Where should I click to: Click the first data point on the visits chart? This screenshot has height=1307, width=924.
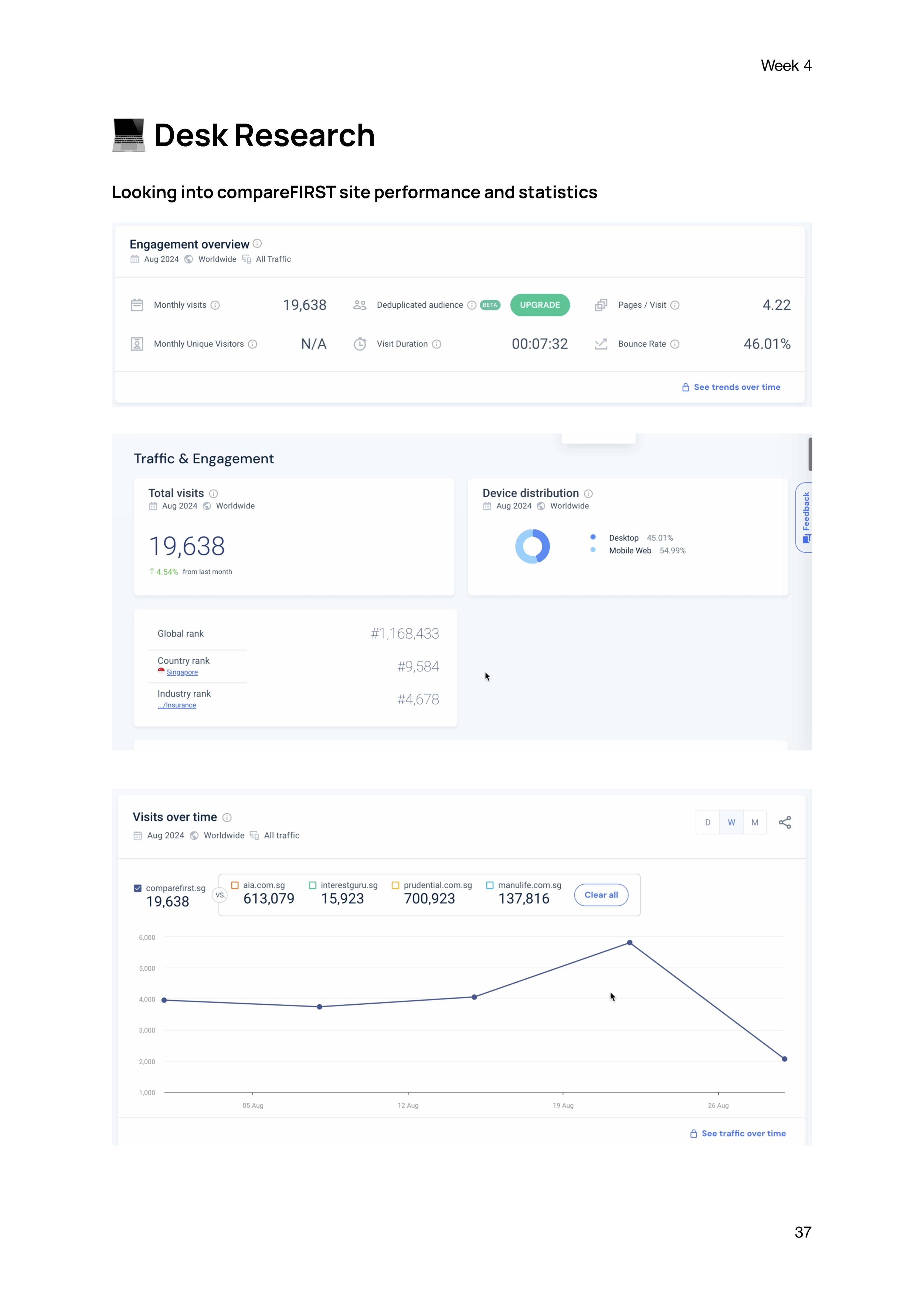tap(164, 1000)
